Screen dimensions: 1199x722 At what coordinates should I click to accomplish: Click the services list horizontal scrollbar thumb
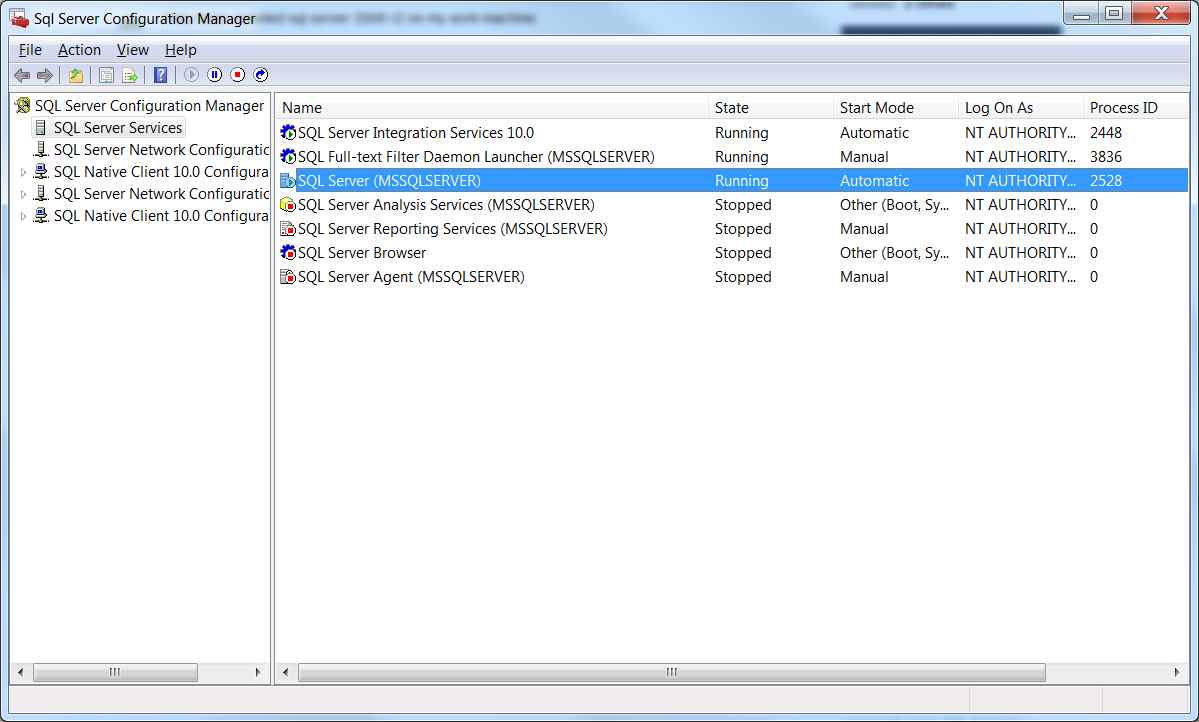pos(671,672)
